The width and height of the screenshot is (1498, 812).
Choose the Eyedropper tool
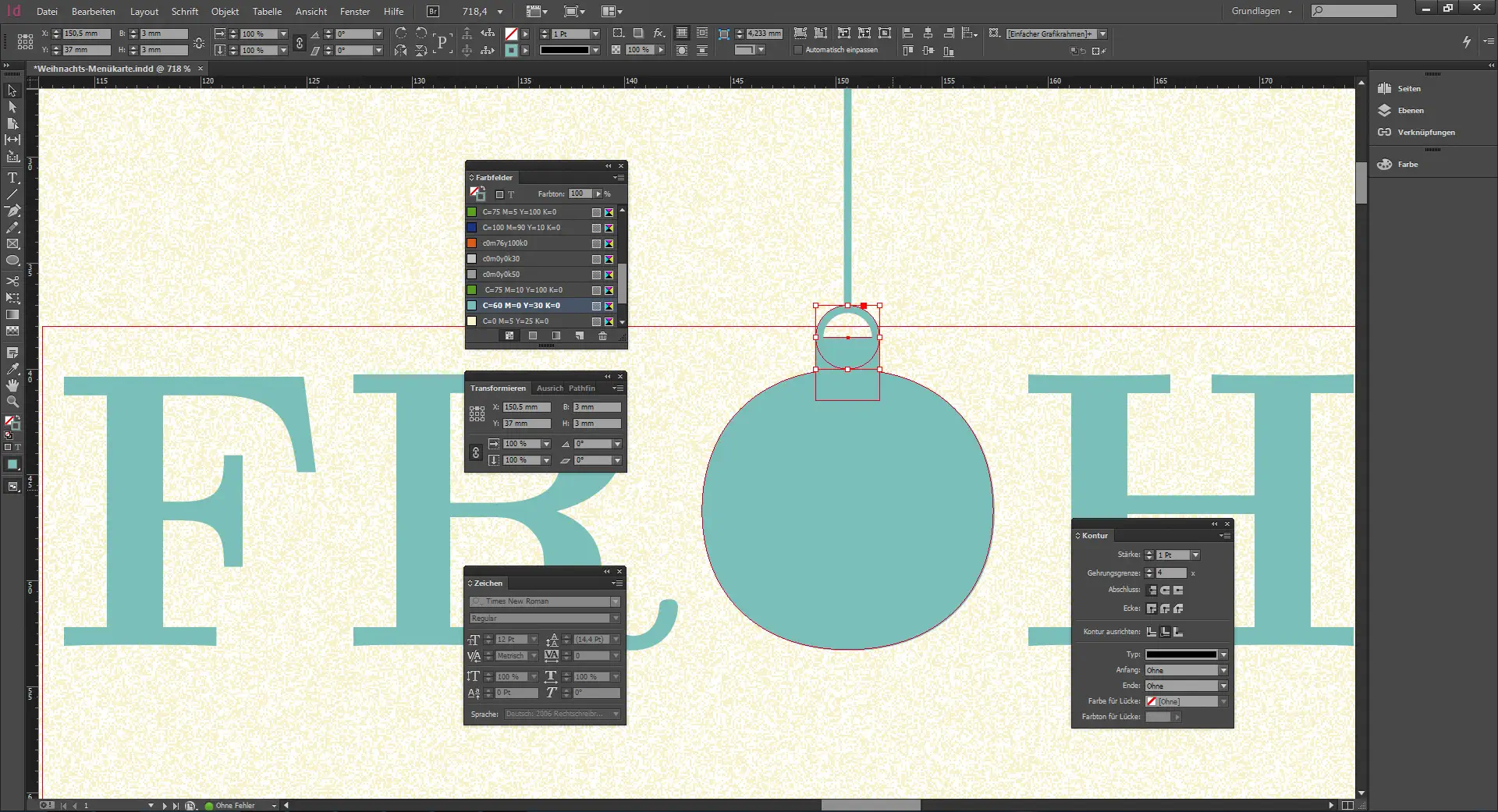[12, 369]
